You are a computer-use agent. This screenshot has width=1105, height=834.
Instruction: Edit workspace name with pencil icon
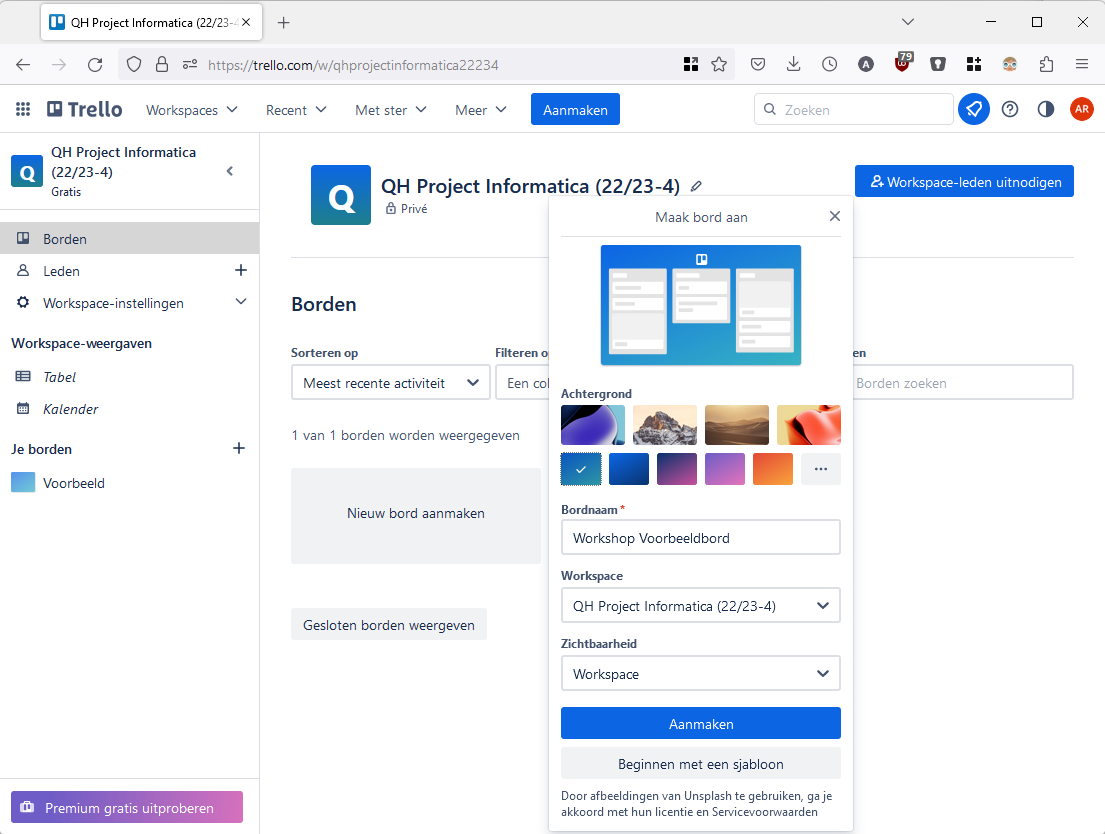pos(696,186)
